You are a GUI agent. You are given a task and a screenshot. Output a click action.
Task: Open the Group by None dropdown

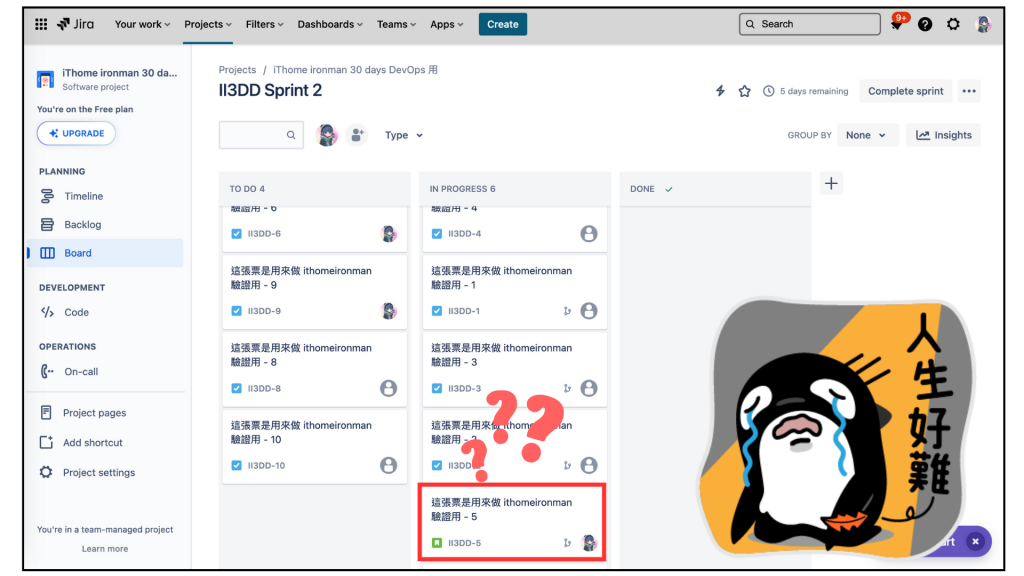[866, 135]
